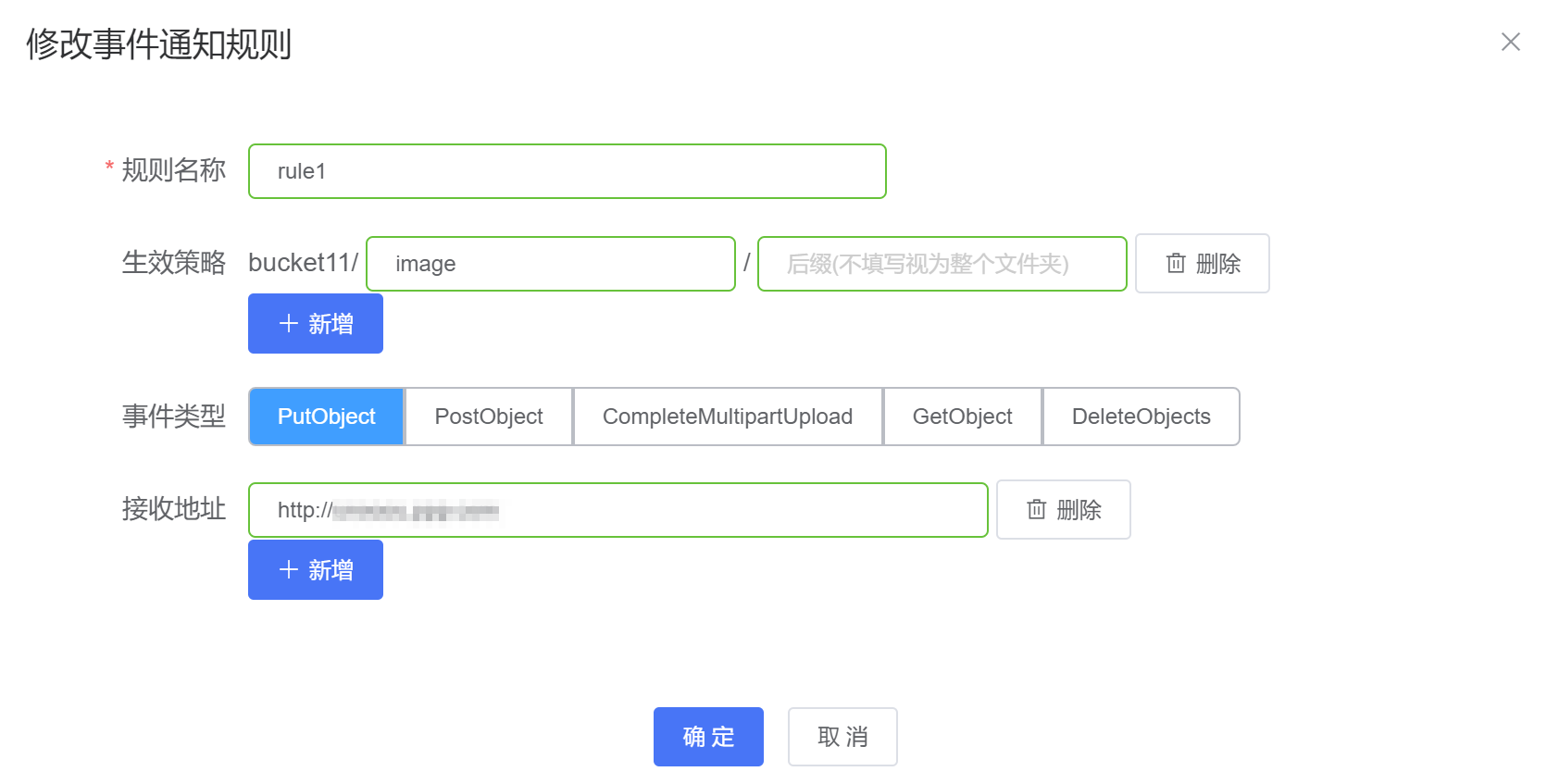Select the PostObject event type

[489, 417]
